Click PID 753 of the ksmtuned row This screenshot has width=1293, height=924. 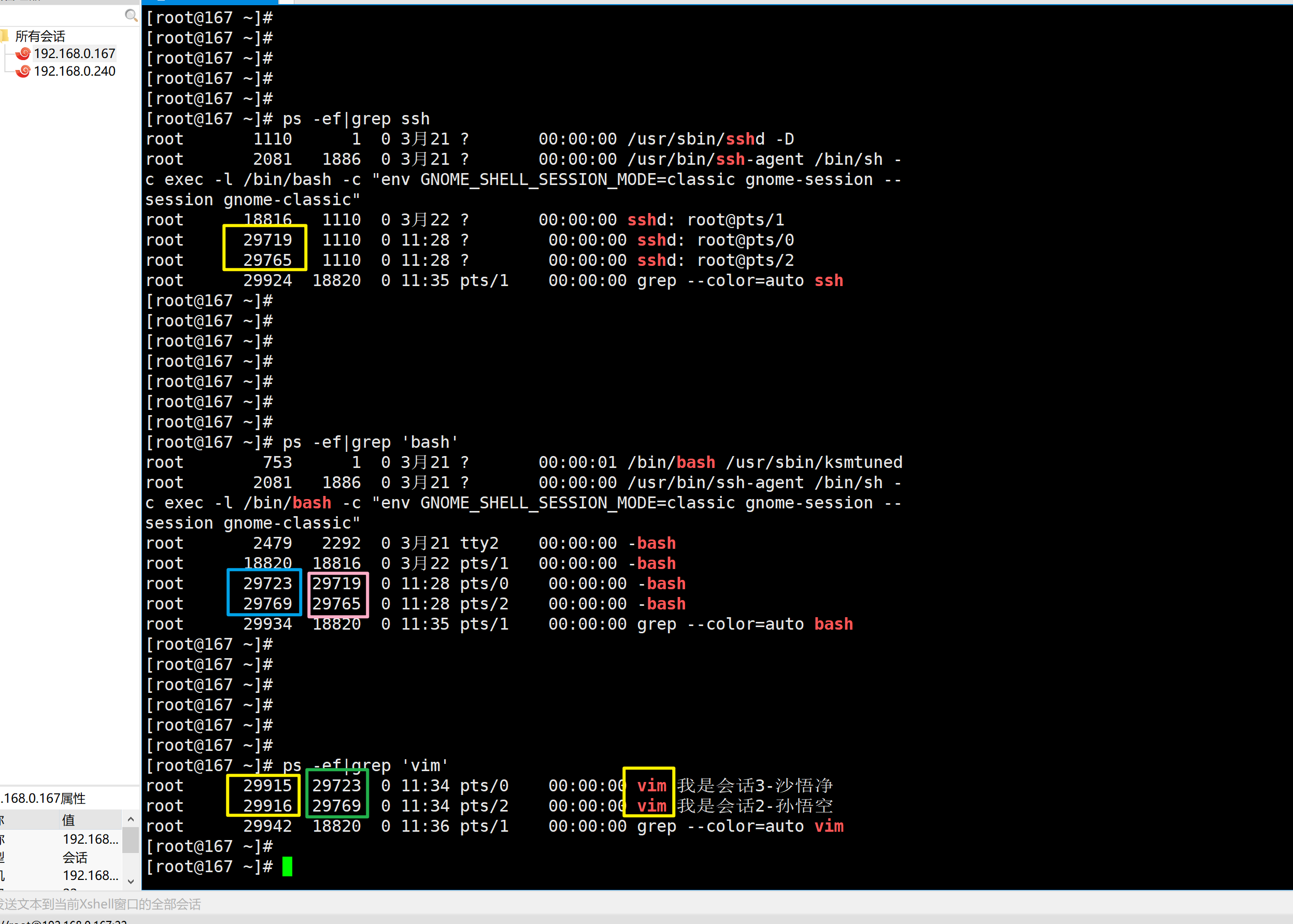pos(278,462)
